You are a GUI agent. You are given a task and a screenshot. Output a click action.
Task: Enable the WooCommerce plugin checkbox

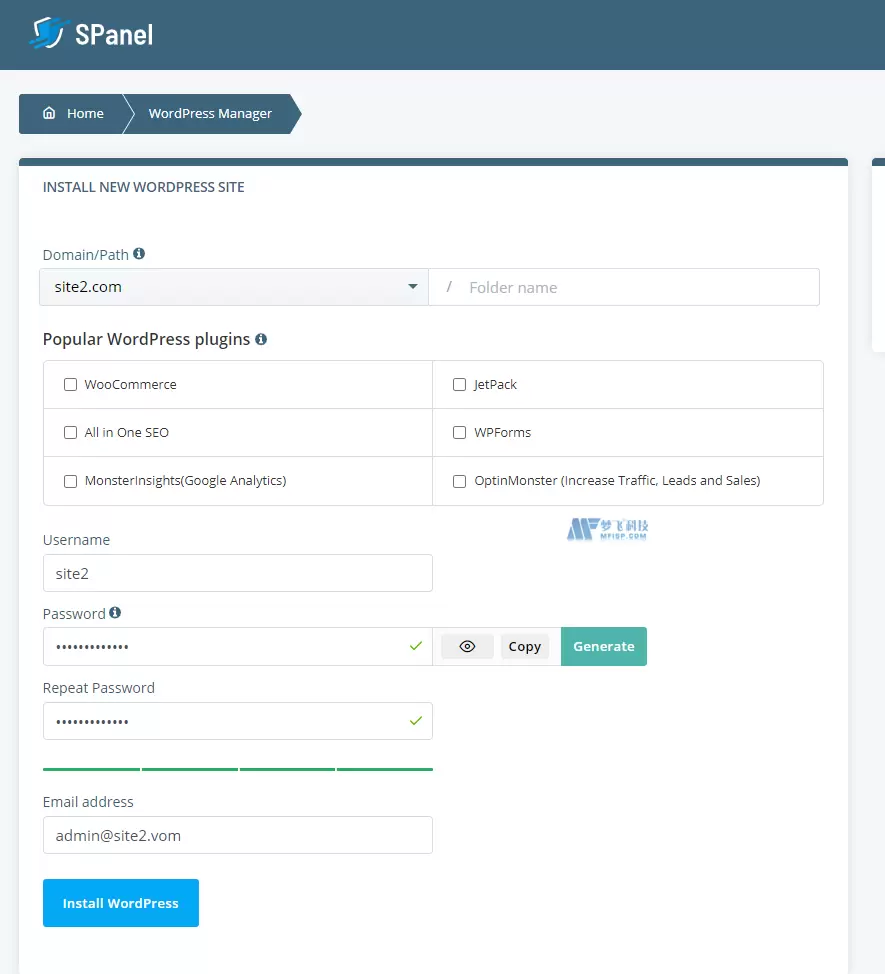pos(70,385)
